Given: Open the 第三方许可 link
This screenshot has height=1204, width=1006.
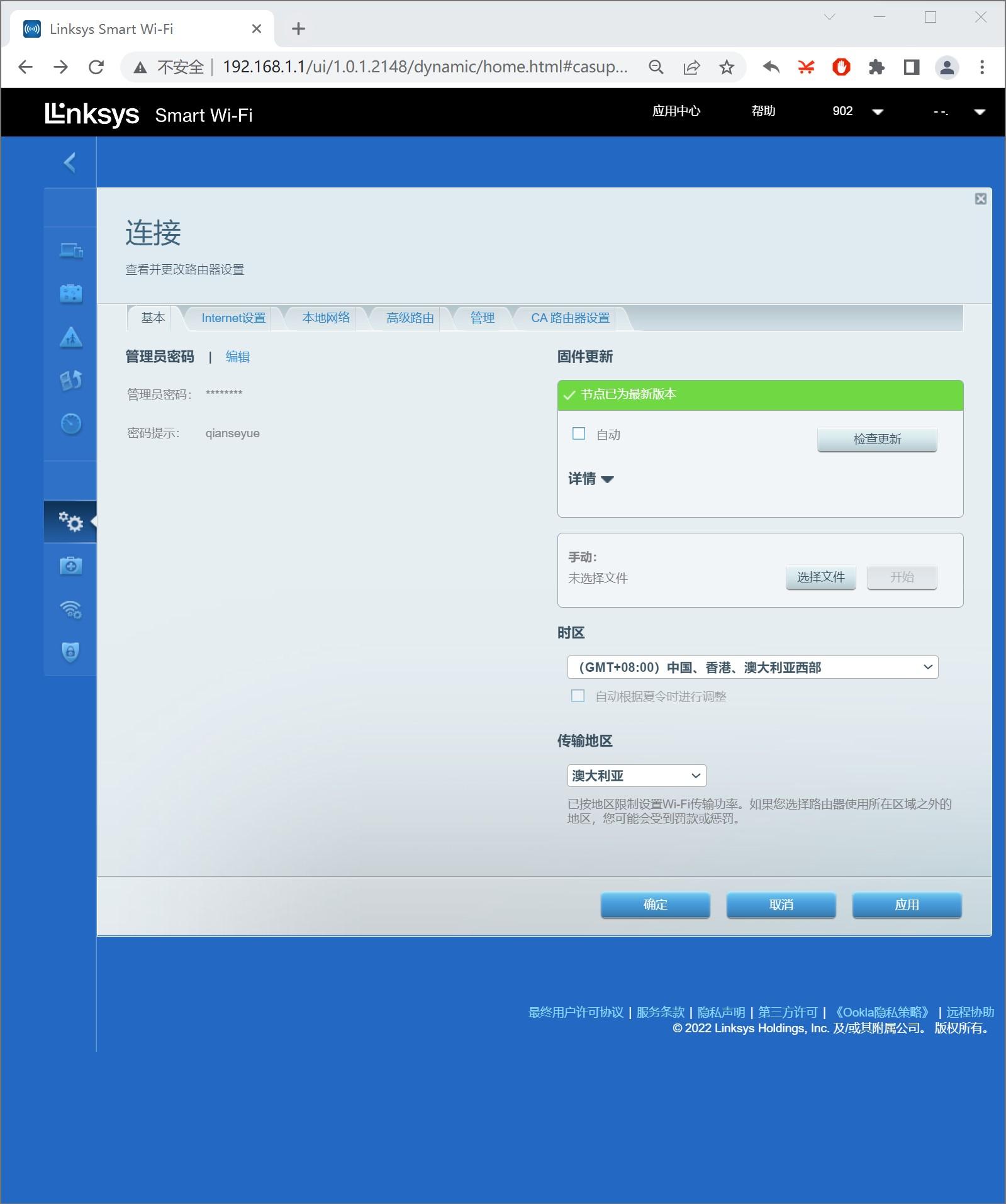Looking at the screenshot, I should [x=788, y=1012].
